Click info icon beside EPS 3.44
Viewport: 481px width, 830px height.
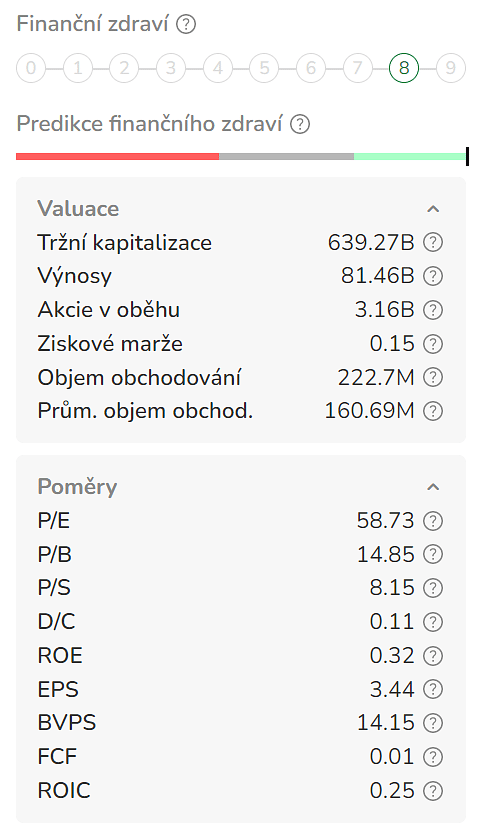(x=433, y=689)
